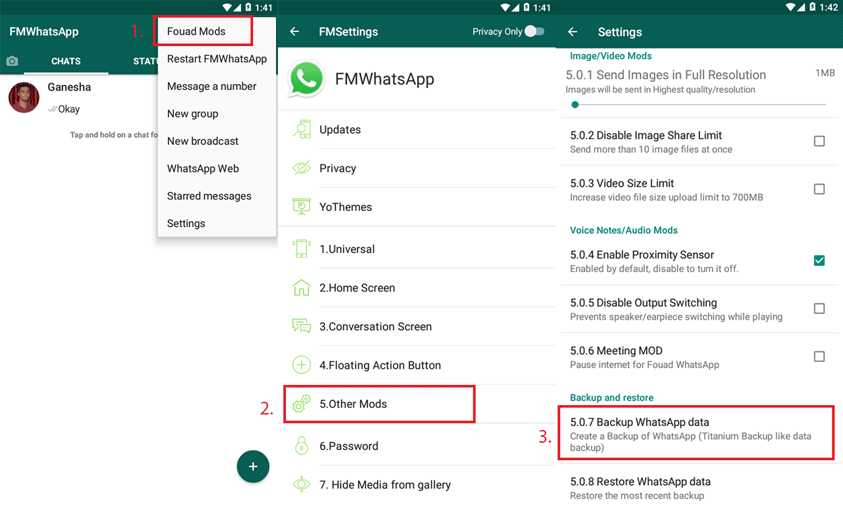Open 1.Universal settings
Screen dimensions: 843x511
coord(417,249)
